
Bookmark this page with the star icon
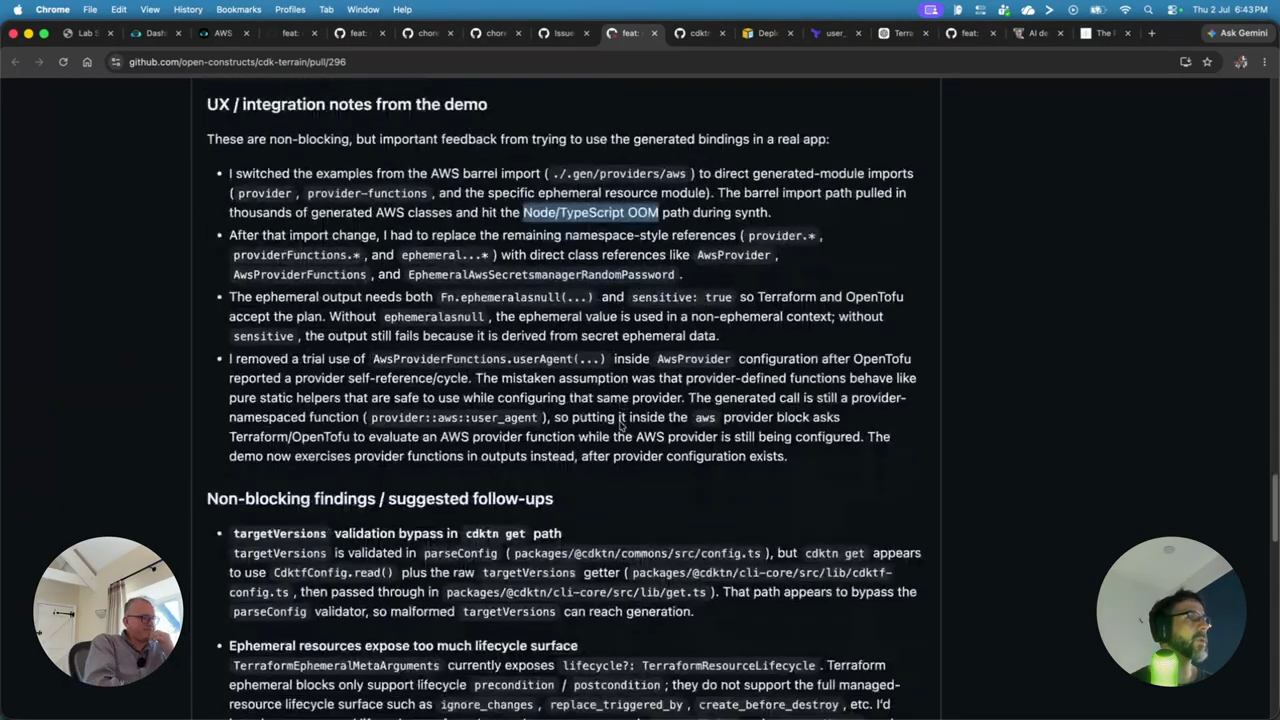1207,62
